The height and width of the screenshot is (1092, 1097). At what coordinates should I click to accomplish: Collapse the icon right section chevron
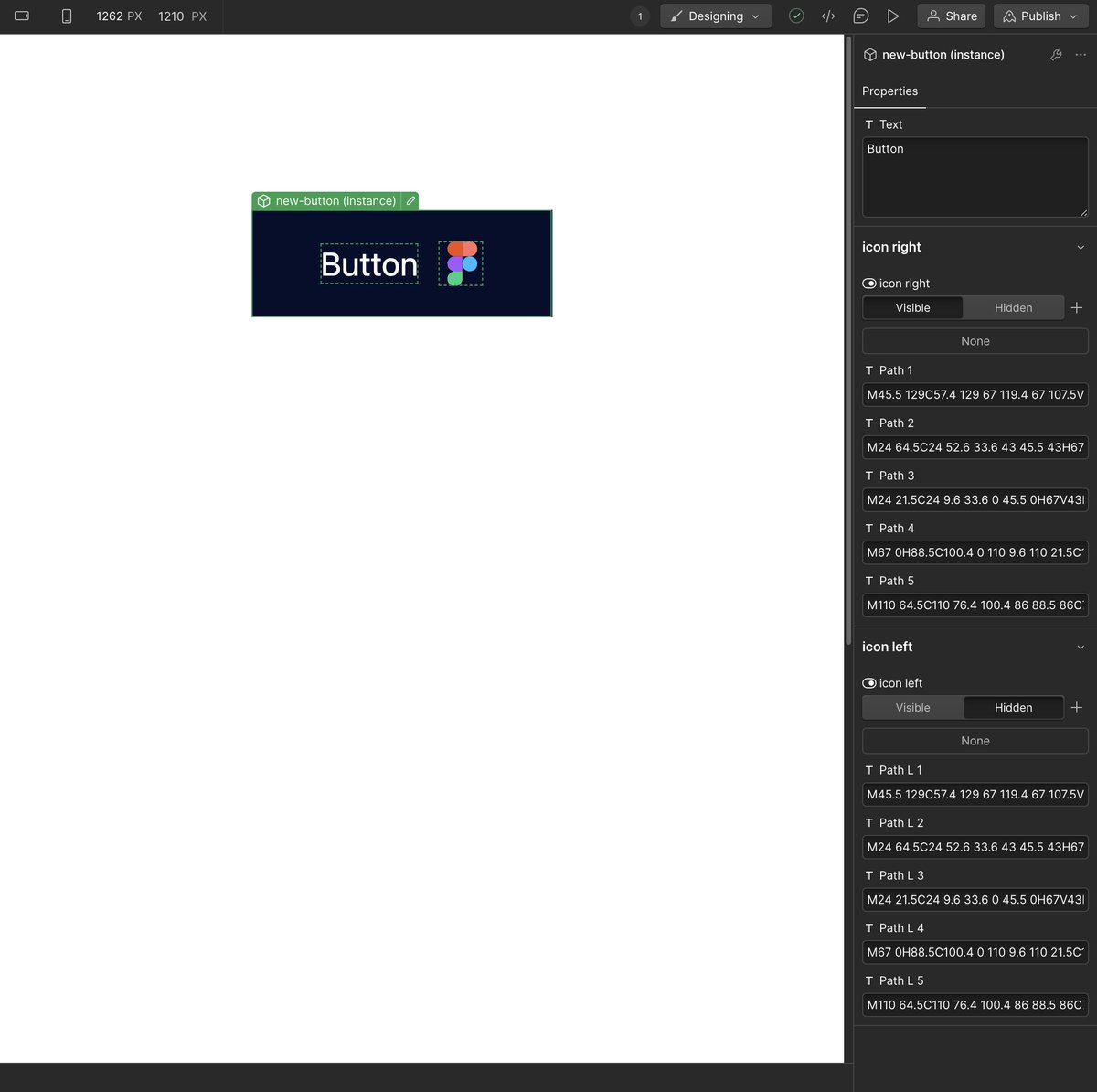click(1081, 248)
